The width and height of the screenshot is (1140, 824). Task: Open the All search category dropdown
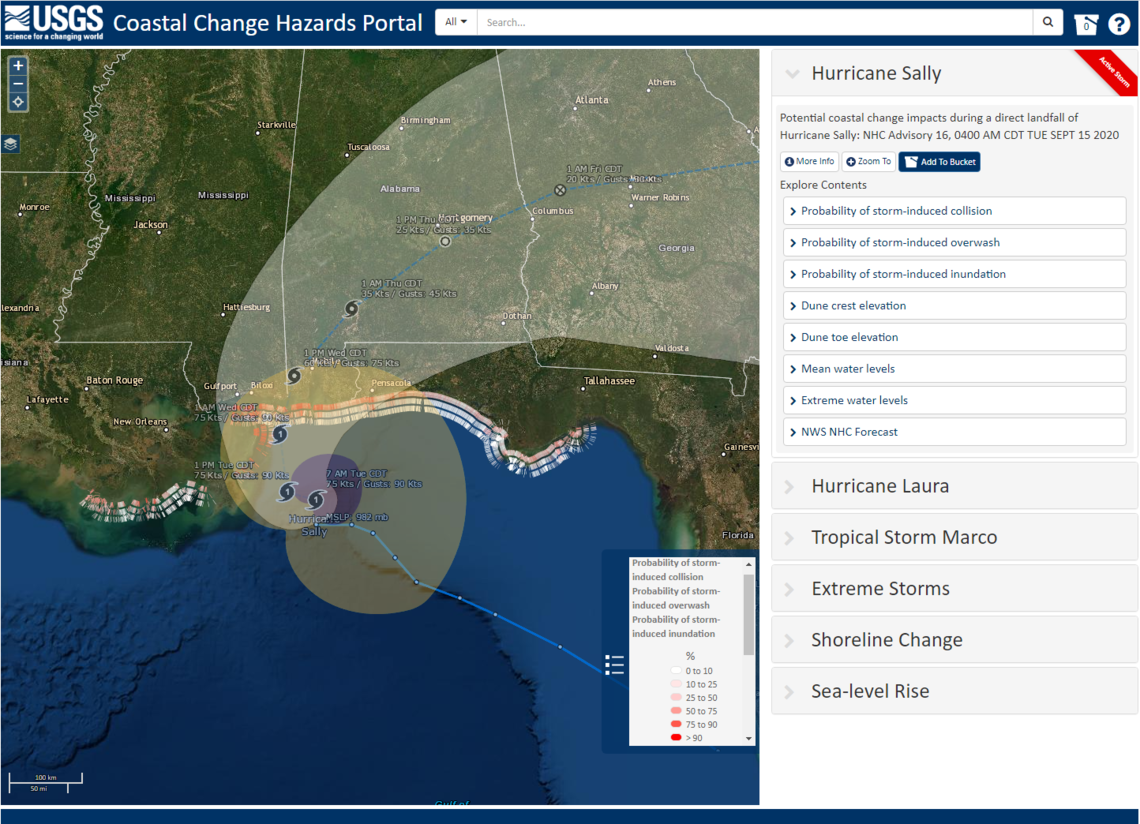[x=456, y=22]
